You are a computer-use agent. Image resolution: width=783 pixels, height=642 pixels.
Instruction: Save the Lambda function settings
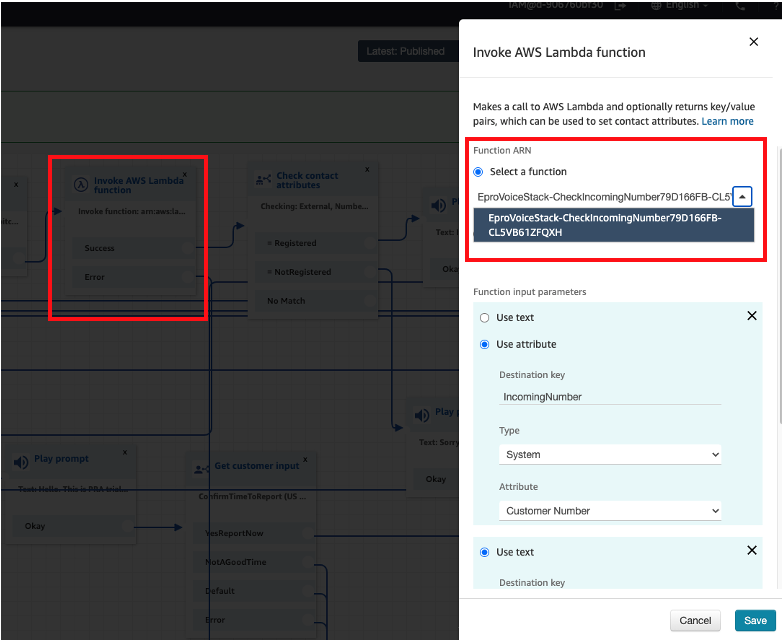point(755,621)
